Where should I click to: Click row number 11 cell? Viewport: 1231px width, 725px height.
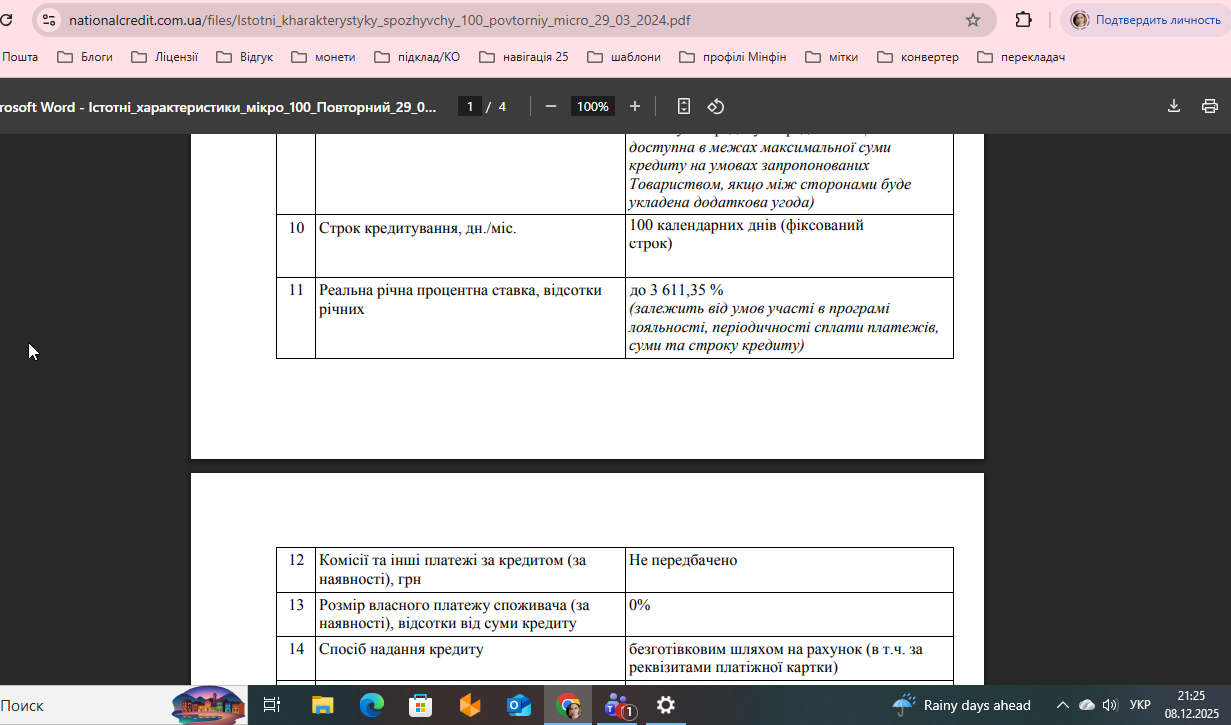pos(296,318)
